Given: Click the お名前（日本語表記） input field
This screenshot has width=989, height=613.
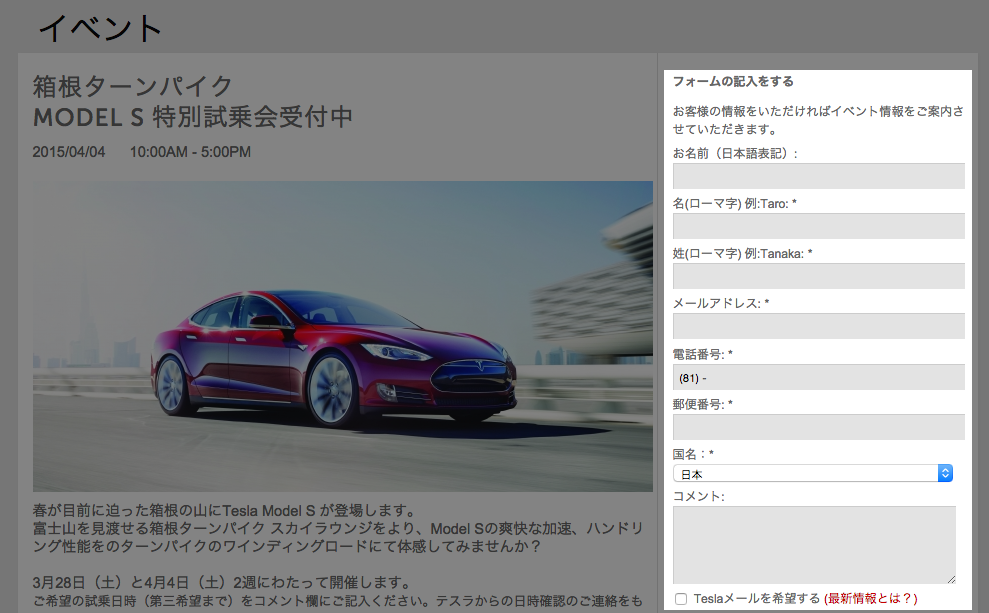Looking at the screenshot, I should point(818,177).
